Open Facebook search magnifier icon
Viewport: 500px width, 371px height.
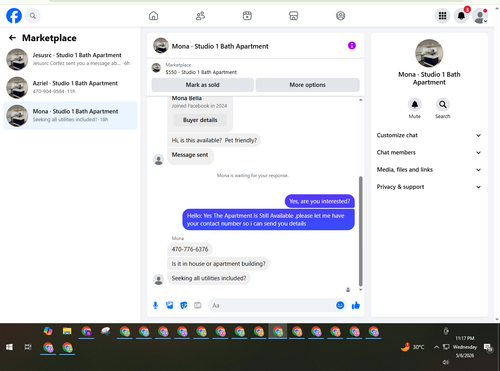[33, 16]
